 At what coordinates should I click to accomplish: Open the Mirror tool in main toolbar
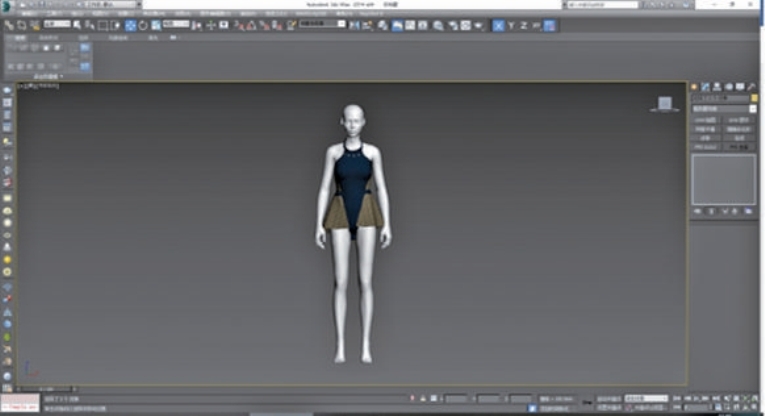pos(354,25)
